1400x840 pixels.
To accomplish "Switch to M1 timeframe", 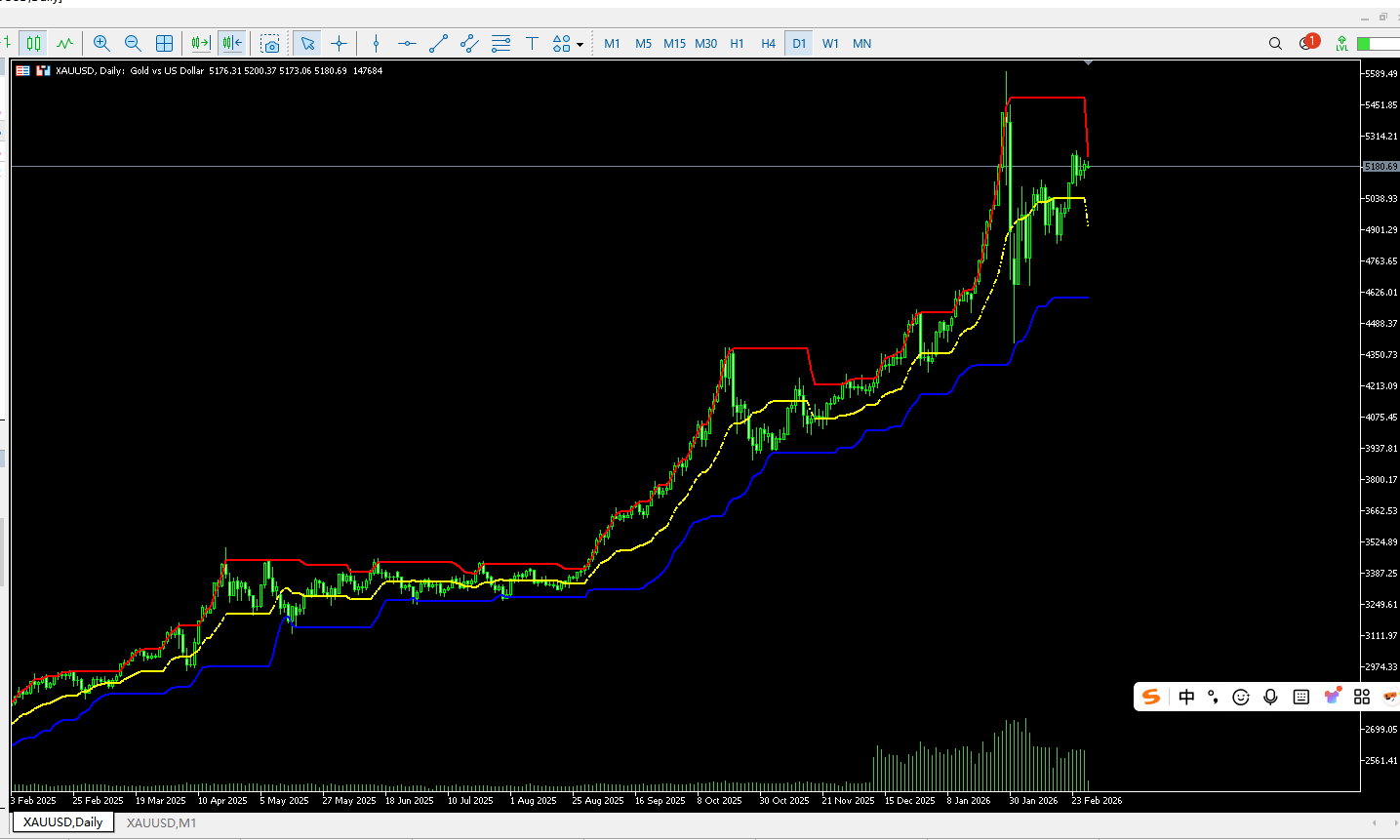I will pos(612,43).
